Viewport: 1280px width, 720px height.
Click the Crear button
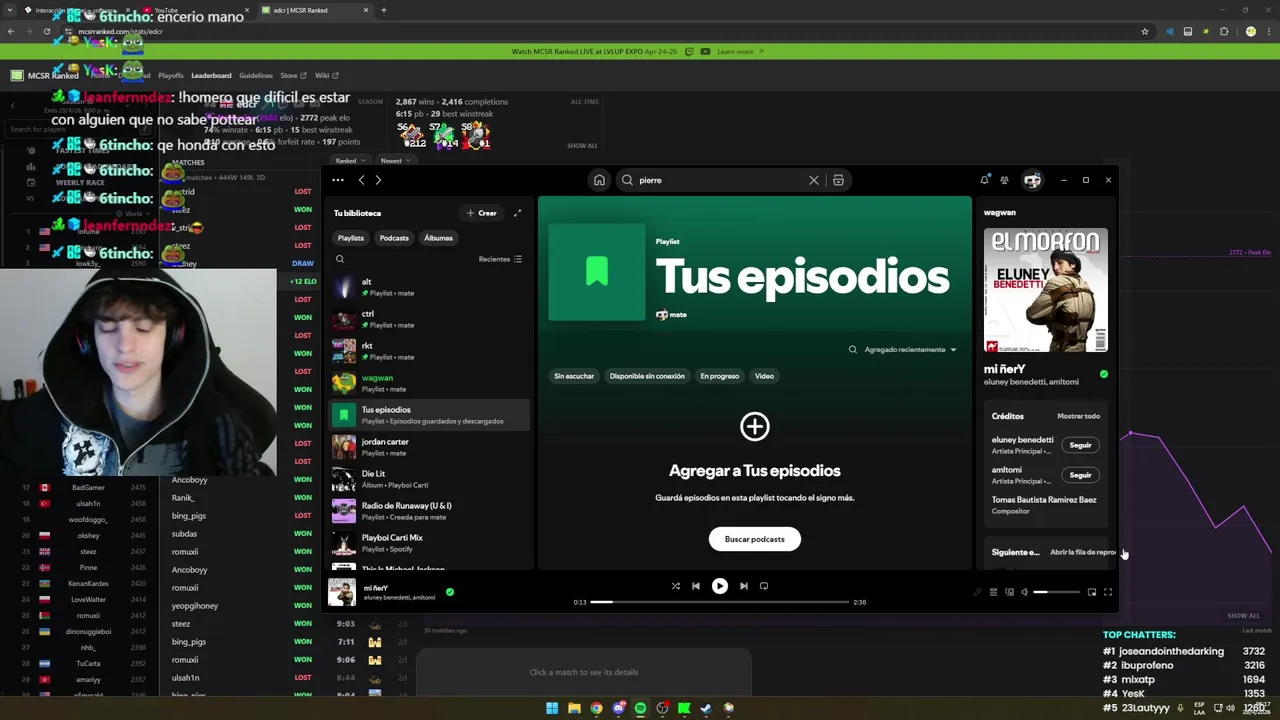pyautogui.click(x=481, y=213)
